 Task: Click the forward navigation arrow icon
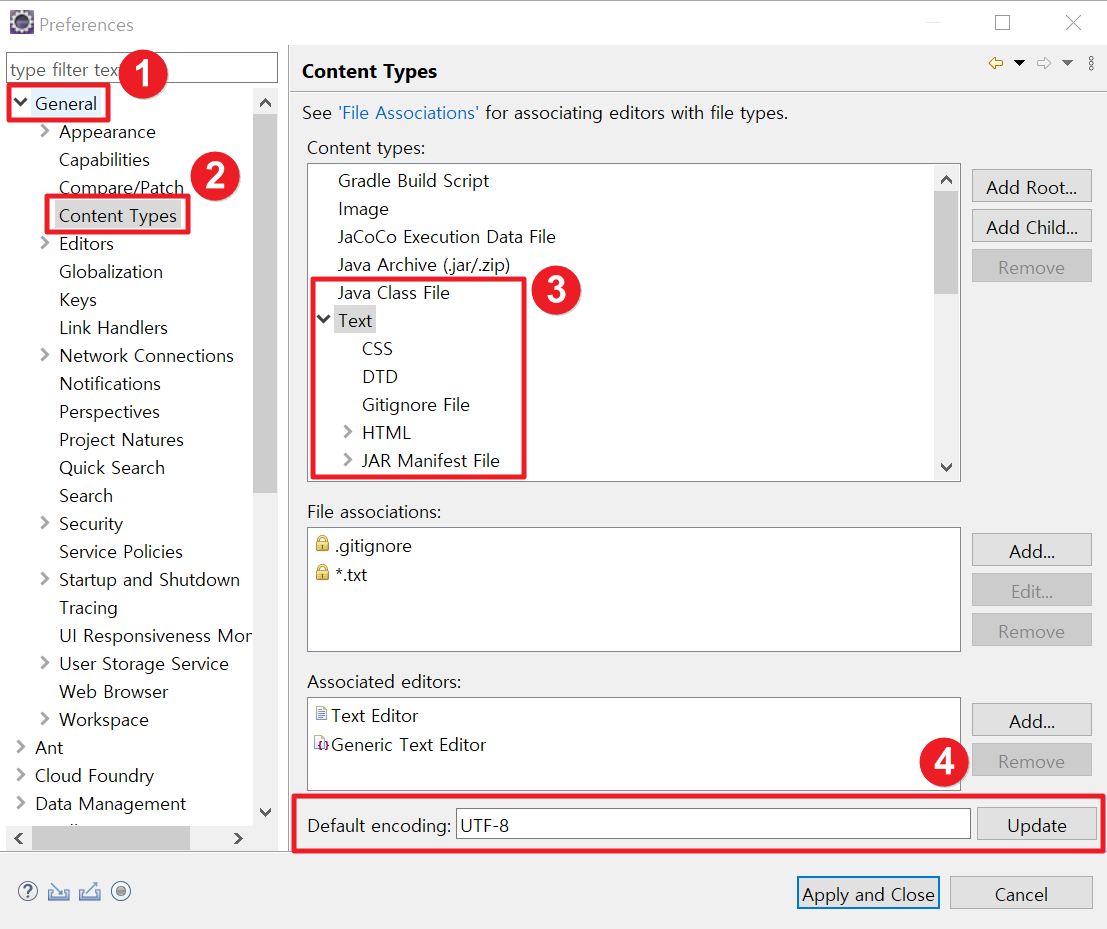pos(1043,64)
